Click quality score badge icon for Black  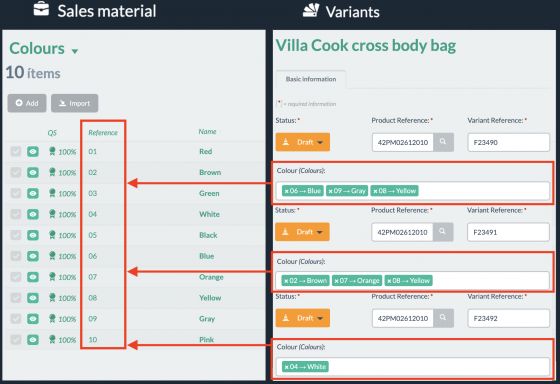52,235
